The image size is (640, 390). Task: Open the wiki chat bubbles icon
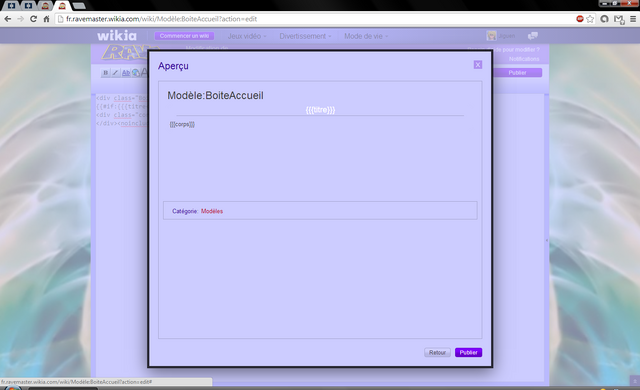tap(533, 36)
